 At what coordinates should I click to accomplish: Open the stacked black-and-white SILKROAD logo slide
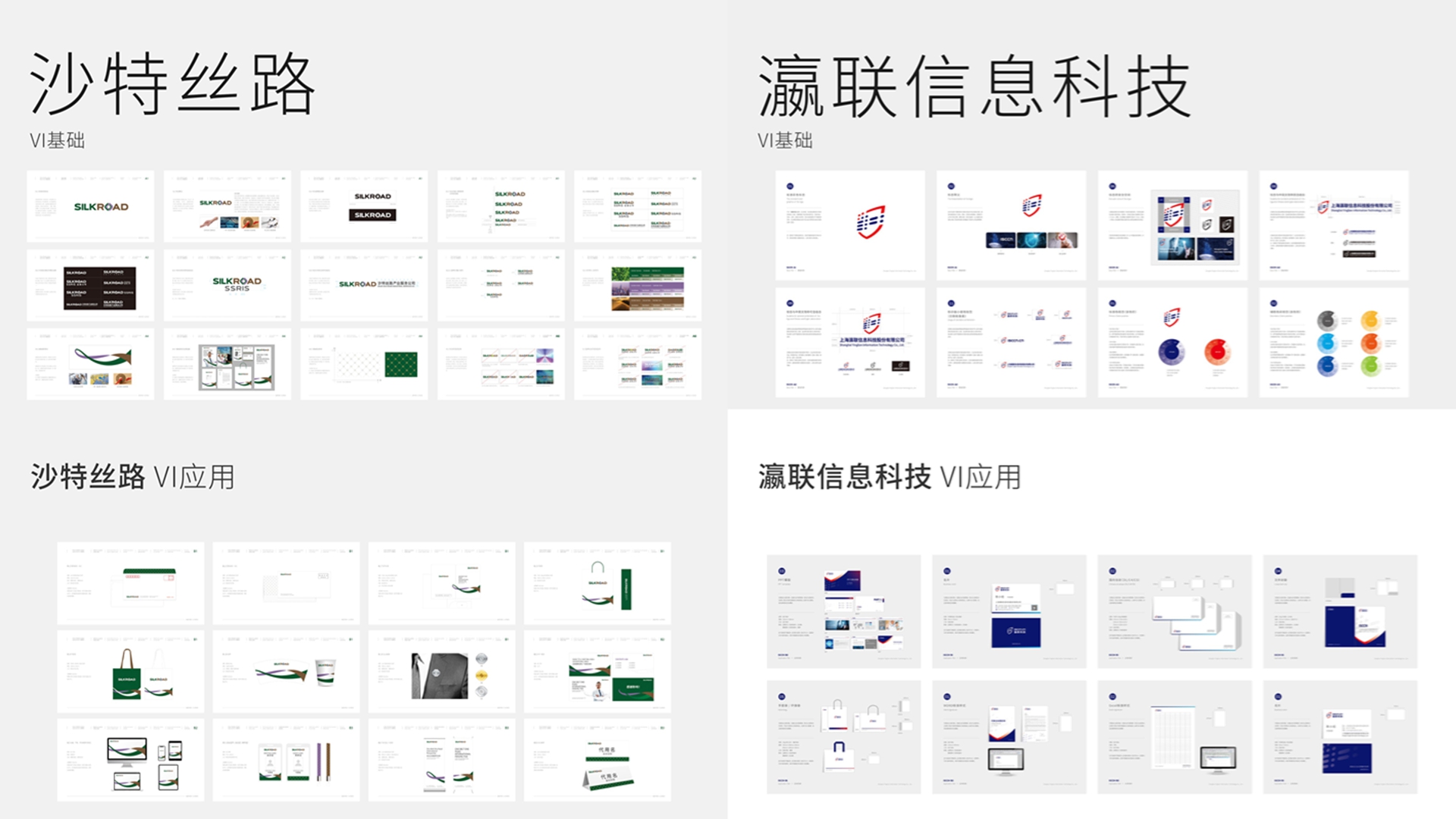coord(364,206)
